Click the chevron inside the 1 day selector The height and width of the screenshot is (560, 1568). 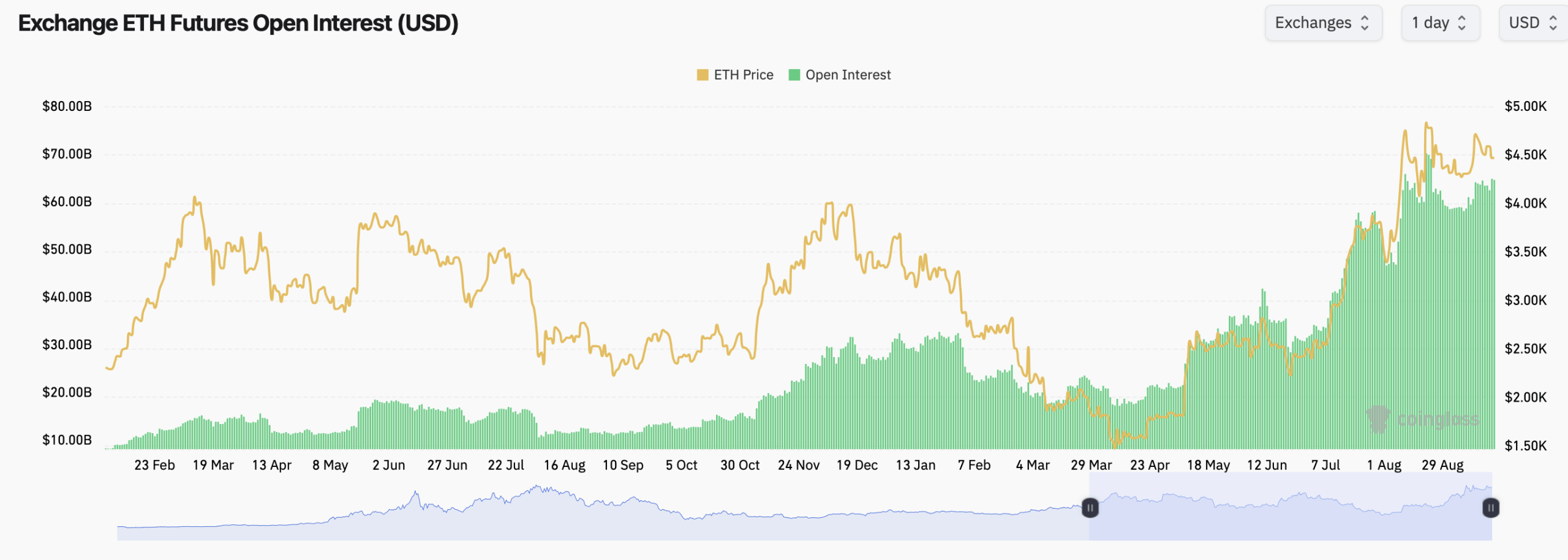pyautogui.click(x=1461, y=23)
